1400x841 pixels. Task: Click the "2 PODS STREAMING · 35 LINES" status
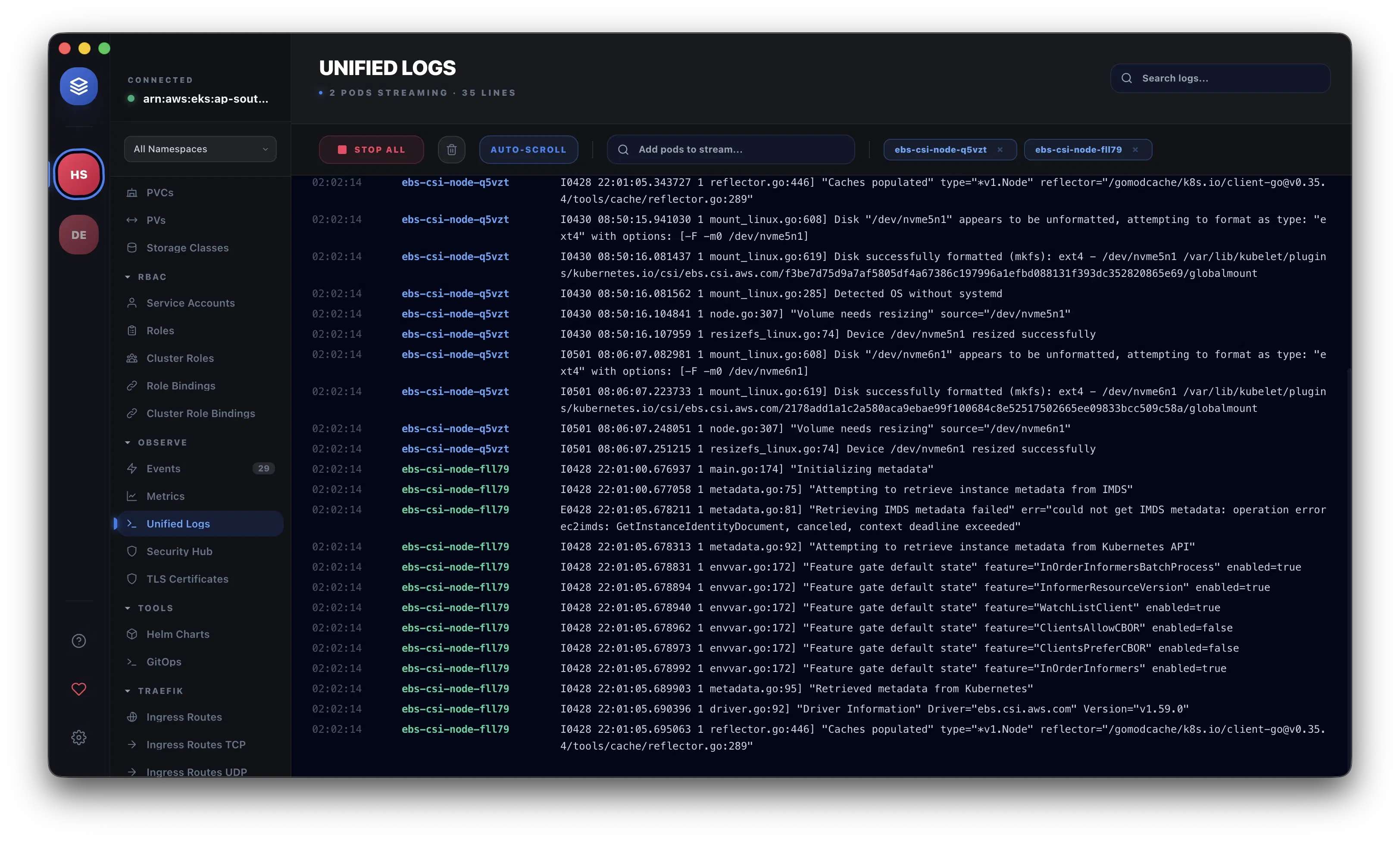pyautogui.click(x=422, y=92)
